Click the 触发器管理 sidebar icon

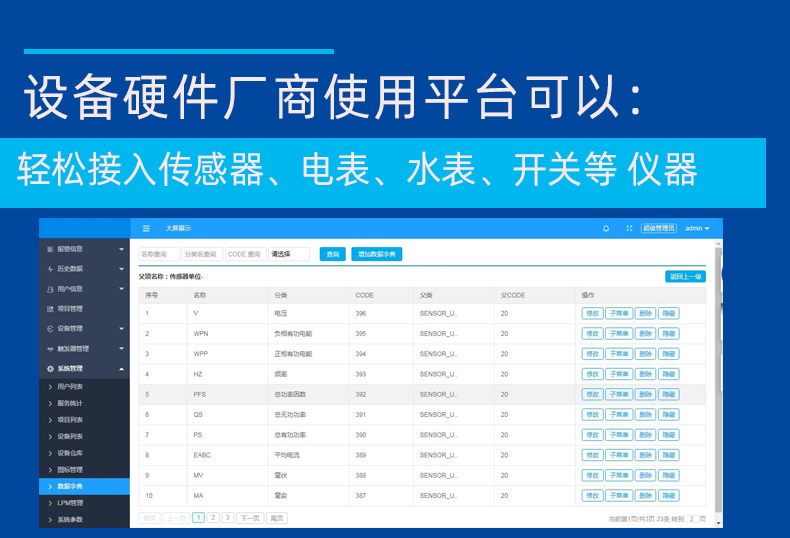50,349
